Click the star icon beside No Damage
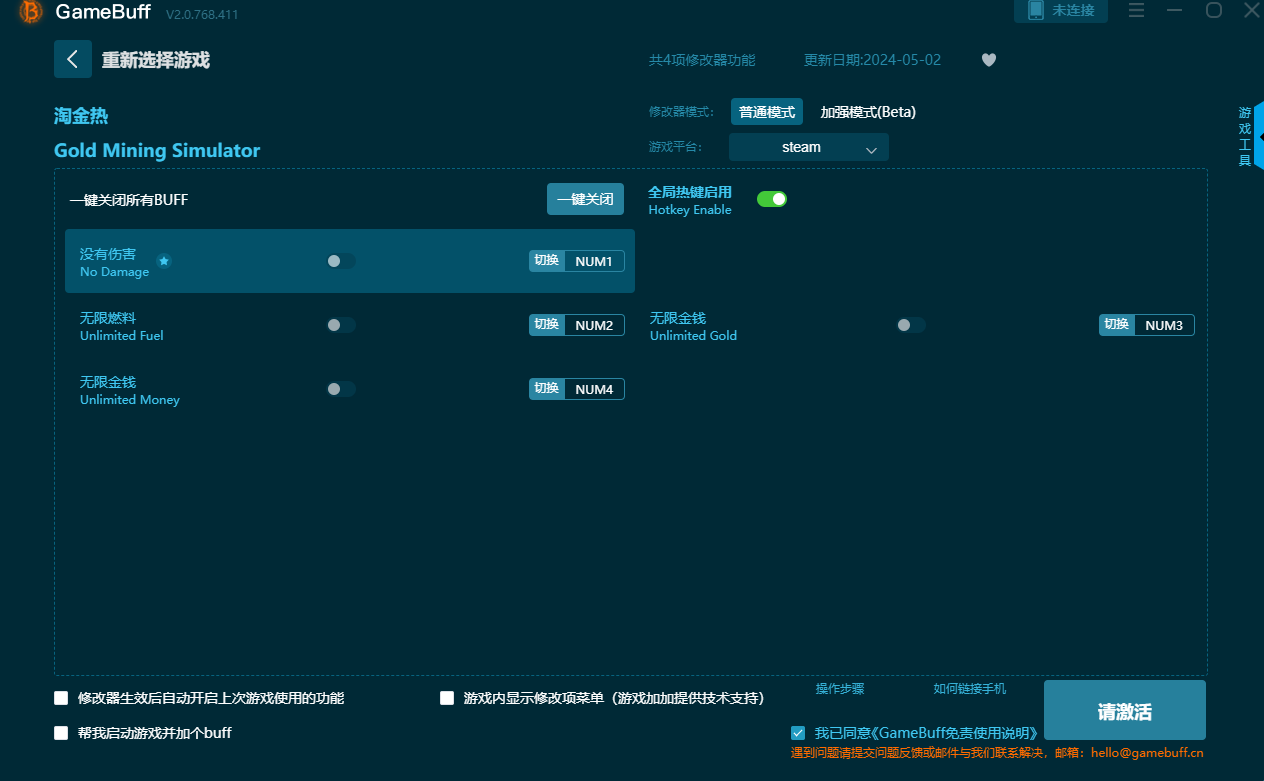 (x=164, y=261)
